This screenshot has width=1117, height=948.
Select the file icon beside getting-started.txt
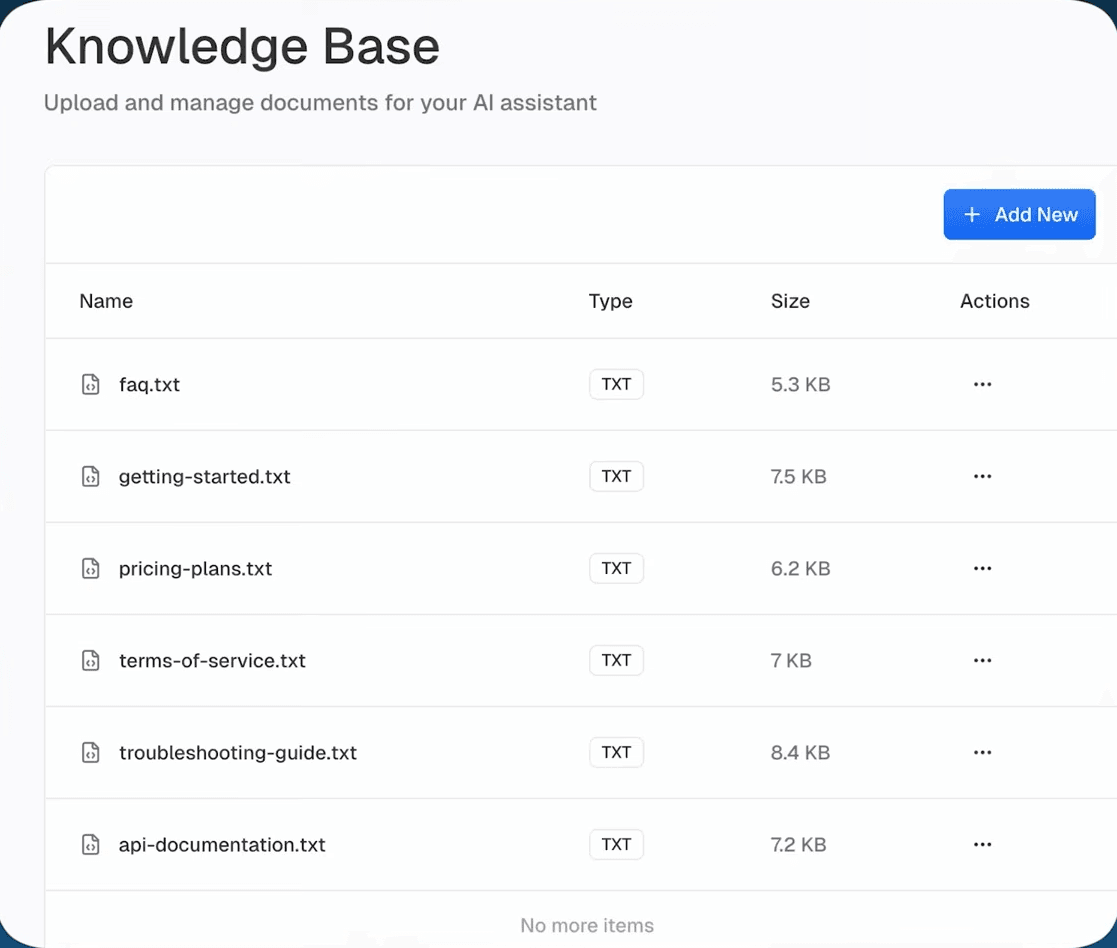click(x=90, y=477)
